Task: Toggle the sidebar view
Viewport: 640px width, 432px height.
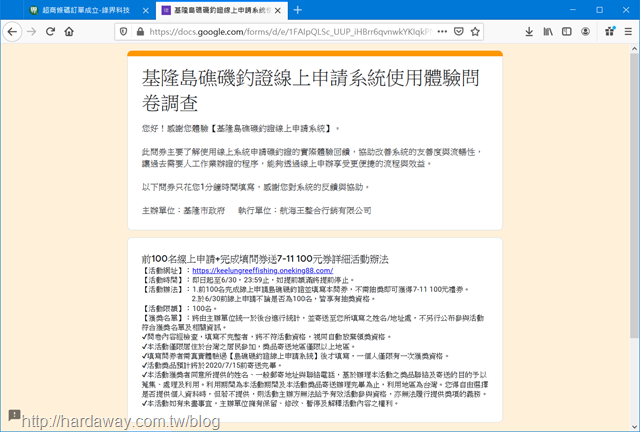Action: coord(567,31)
